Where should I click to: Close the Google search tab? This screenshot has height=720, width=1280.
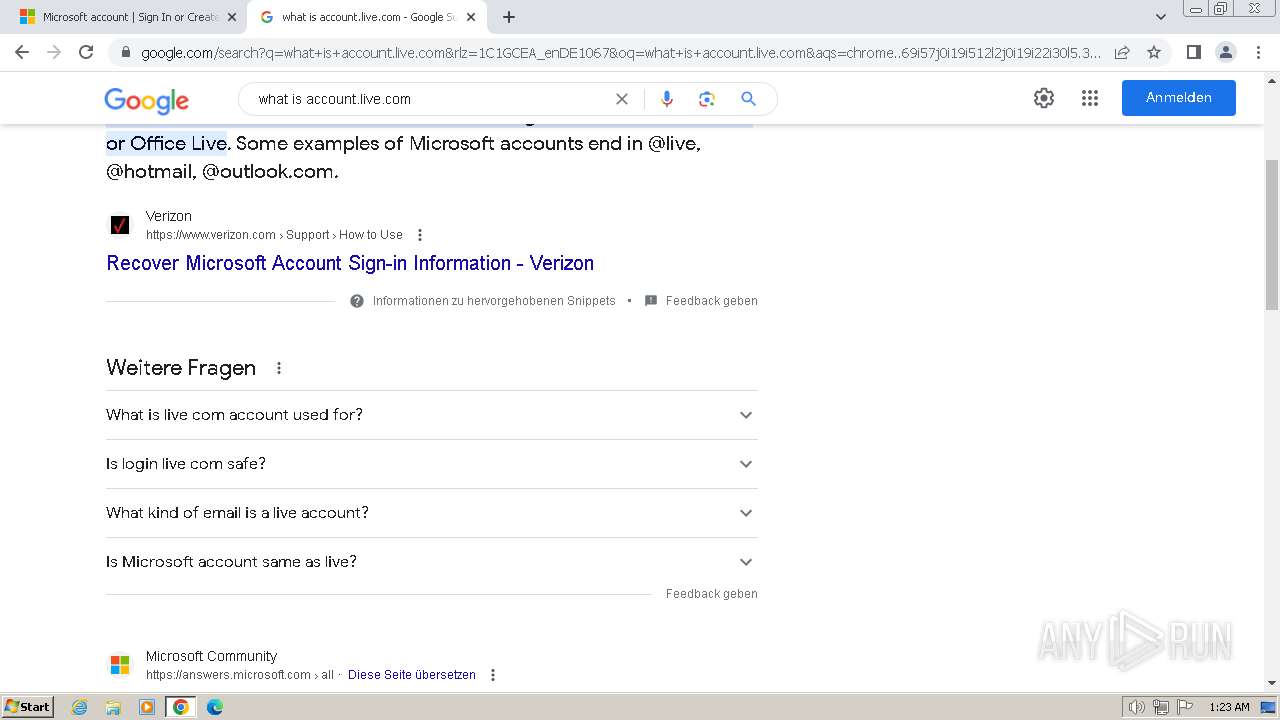pyautogui.click(x=471, y=17)
